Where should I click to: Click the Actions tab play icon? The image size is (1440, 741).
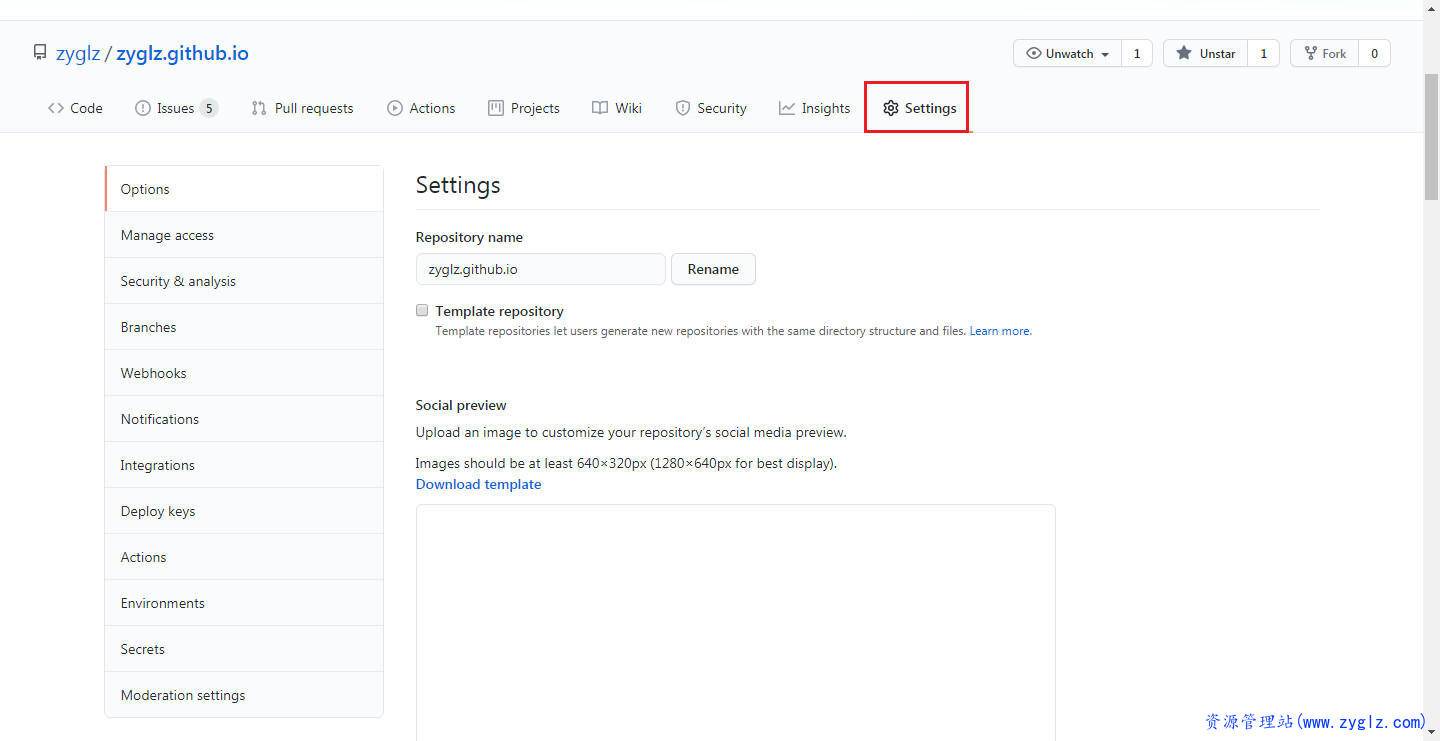395,108
